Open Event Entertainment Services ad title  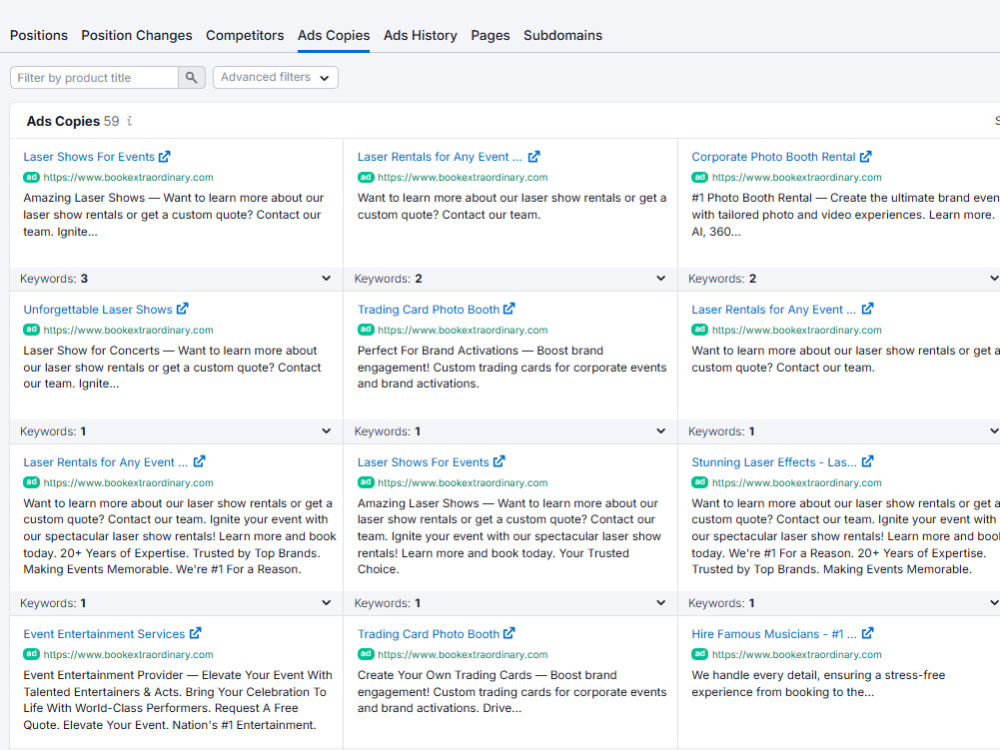pos(104,634)
